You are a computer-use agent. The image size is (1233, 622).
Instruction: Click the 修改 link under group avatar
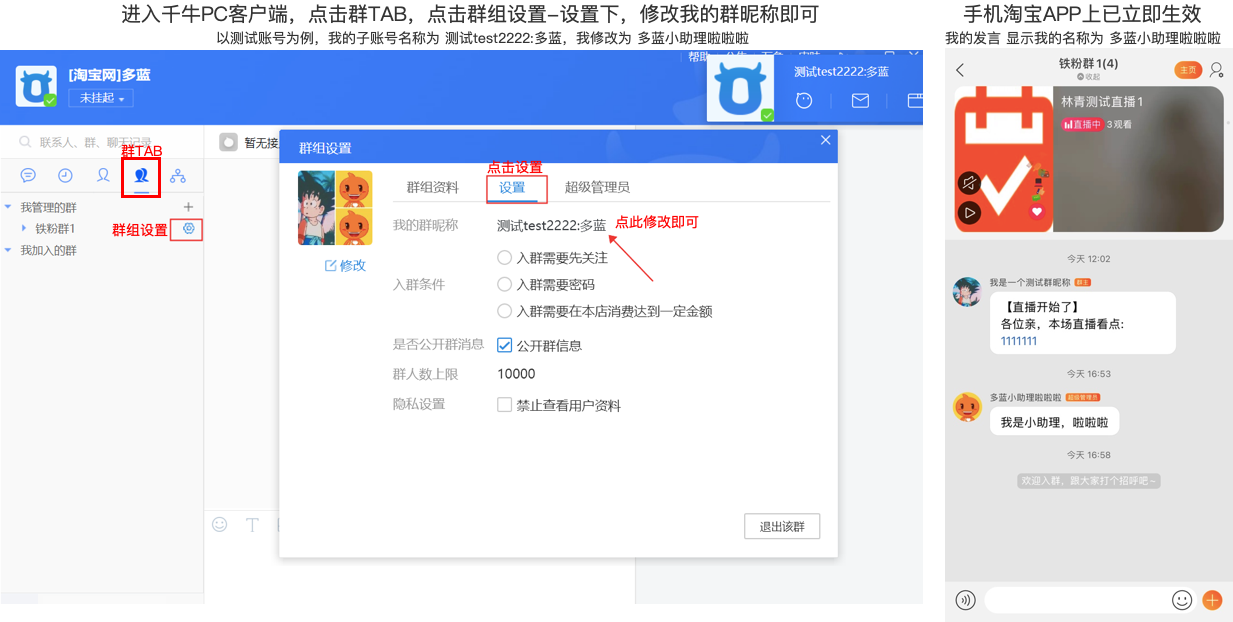[x=346, y=265]
